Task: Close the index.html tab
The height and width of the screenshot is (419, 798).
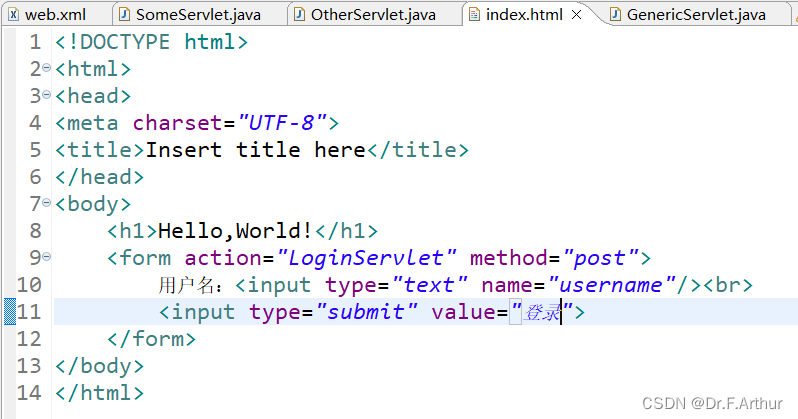Action: point(577,15)
